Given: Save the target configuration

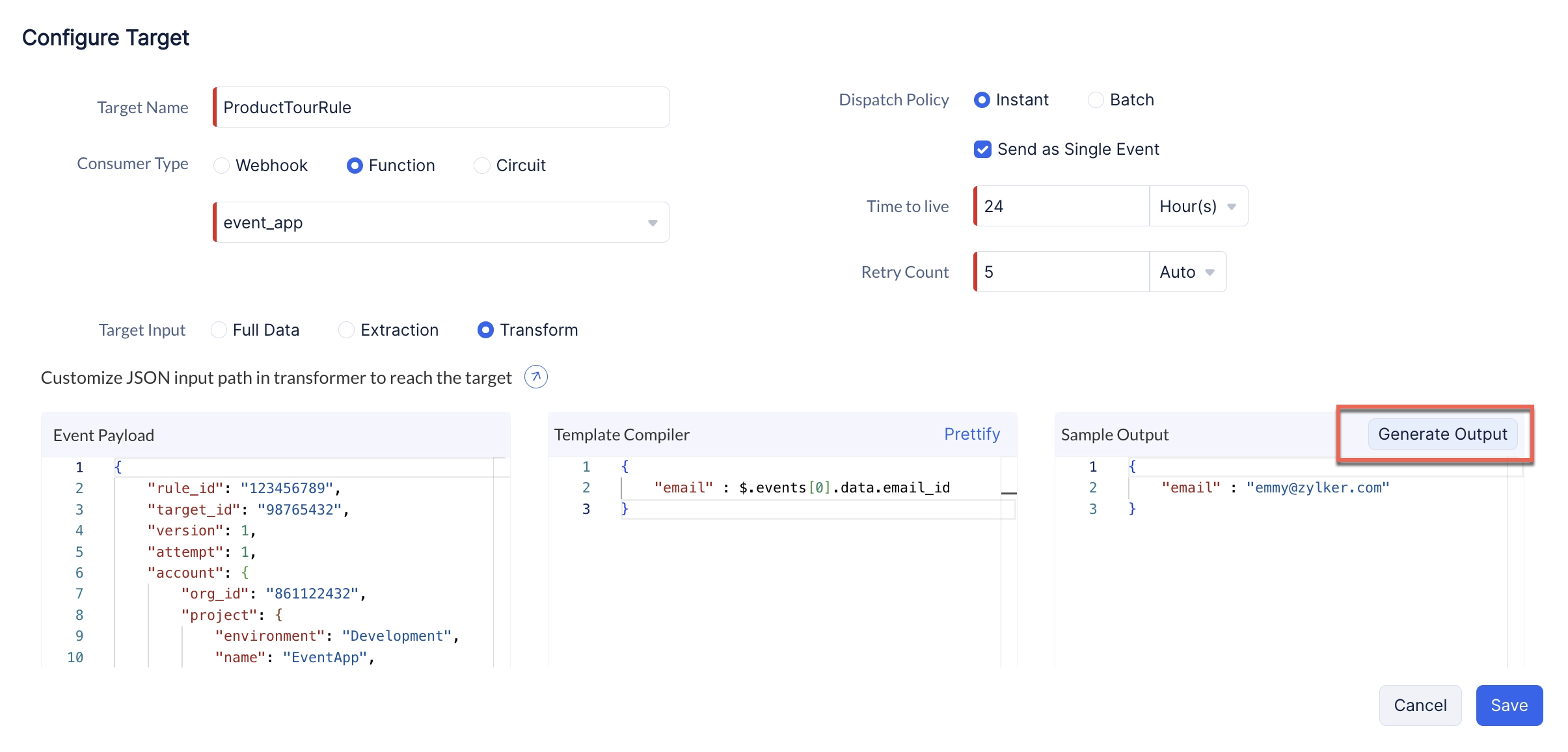Looking at the screenshot, I should pos(1509,705).
